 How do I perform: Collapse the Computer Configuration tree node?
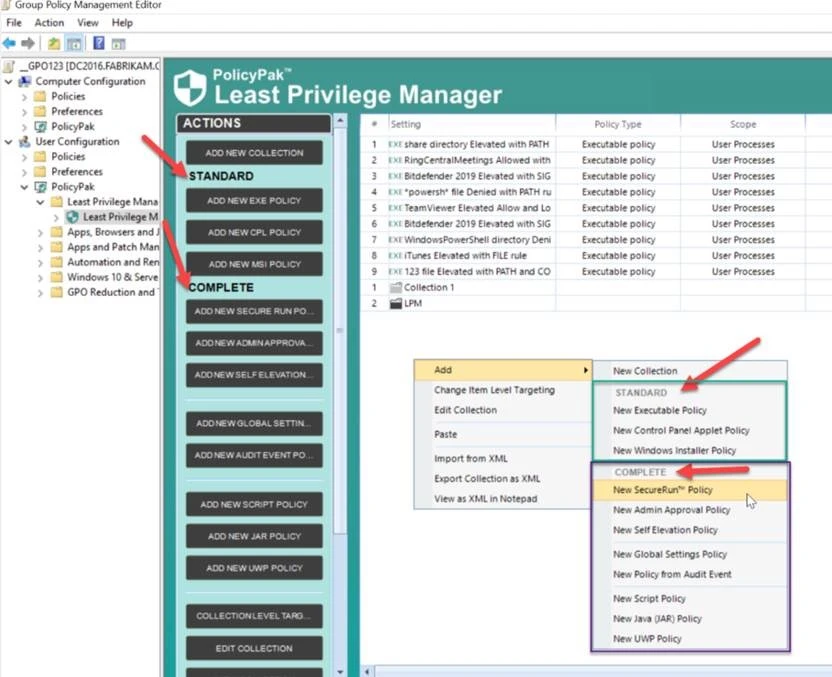click(x=9, y=82)
